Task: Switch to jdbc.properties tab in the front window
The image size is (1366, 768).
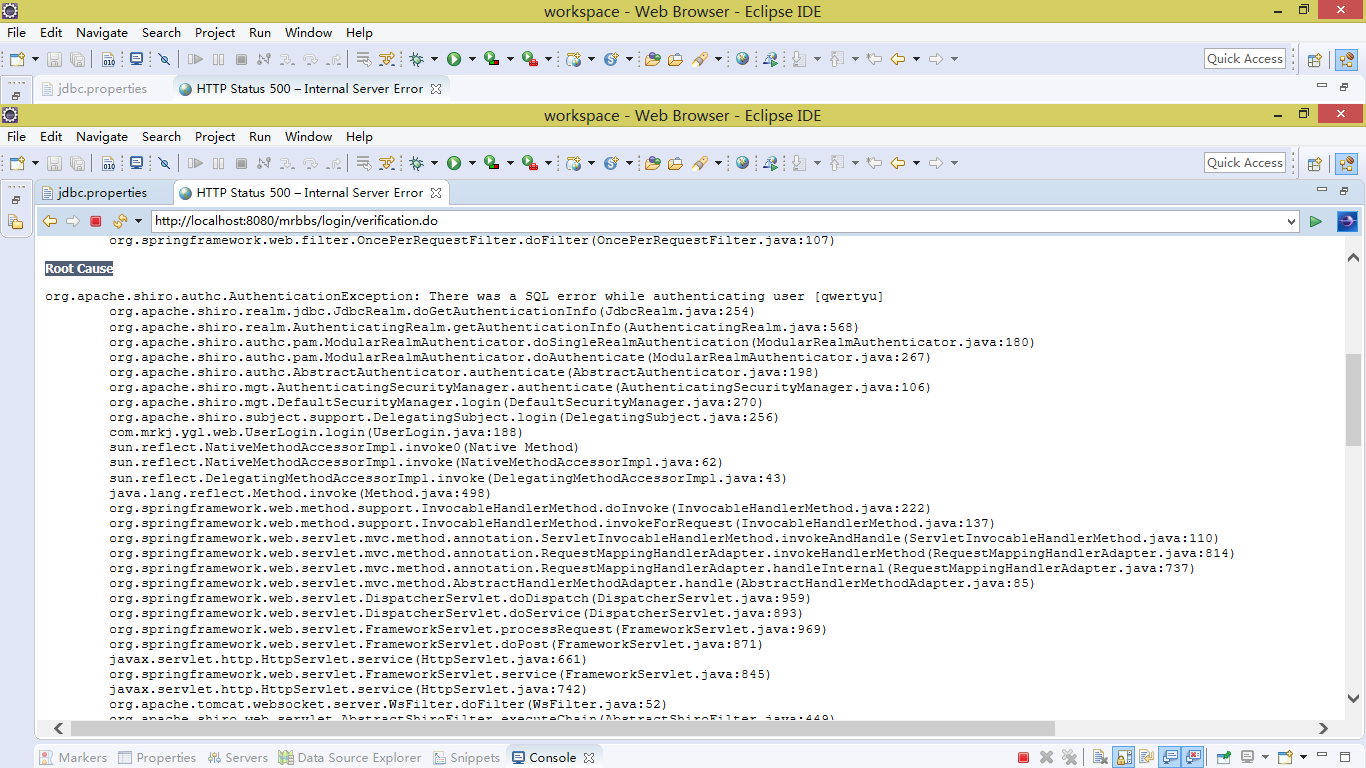Action: point(102,193)
